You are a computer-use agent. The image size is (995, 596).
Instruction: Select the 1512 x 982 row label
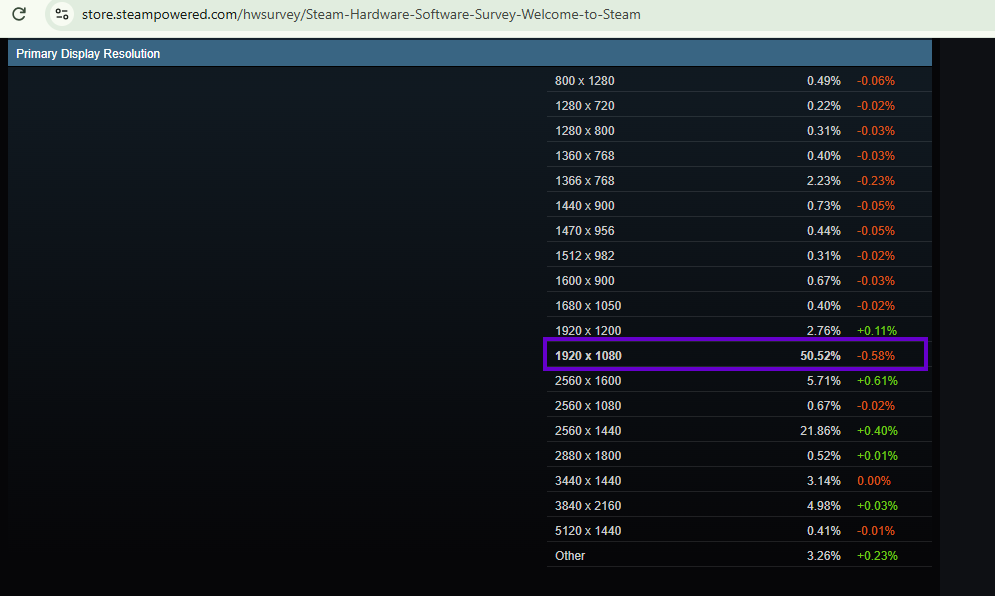[584, 256]
